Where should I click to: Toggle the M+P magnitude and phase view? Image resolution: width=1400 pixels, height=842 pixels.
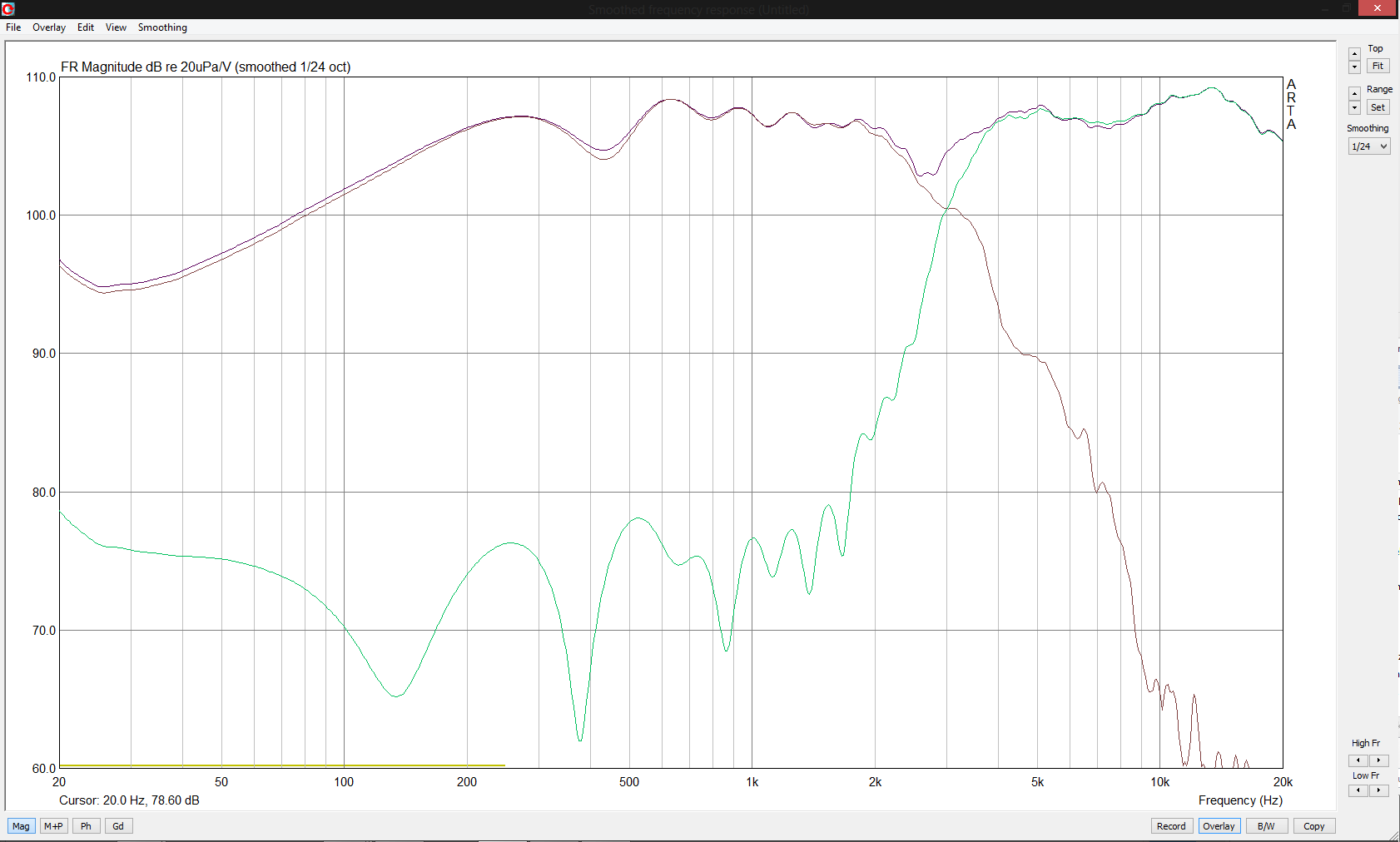[x=53, y=826]
